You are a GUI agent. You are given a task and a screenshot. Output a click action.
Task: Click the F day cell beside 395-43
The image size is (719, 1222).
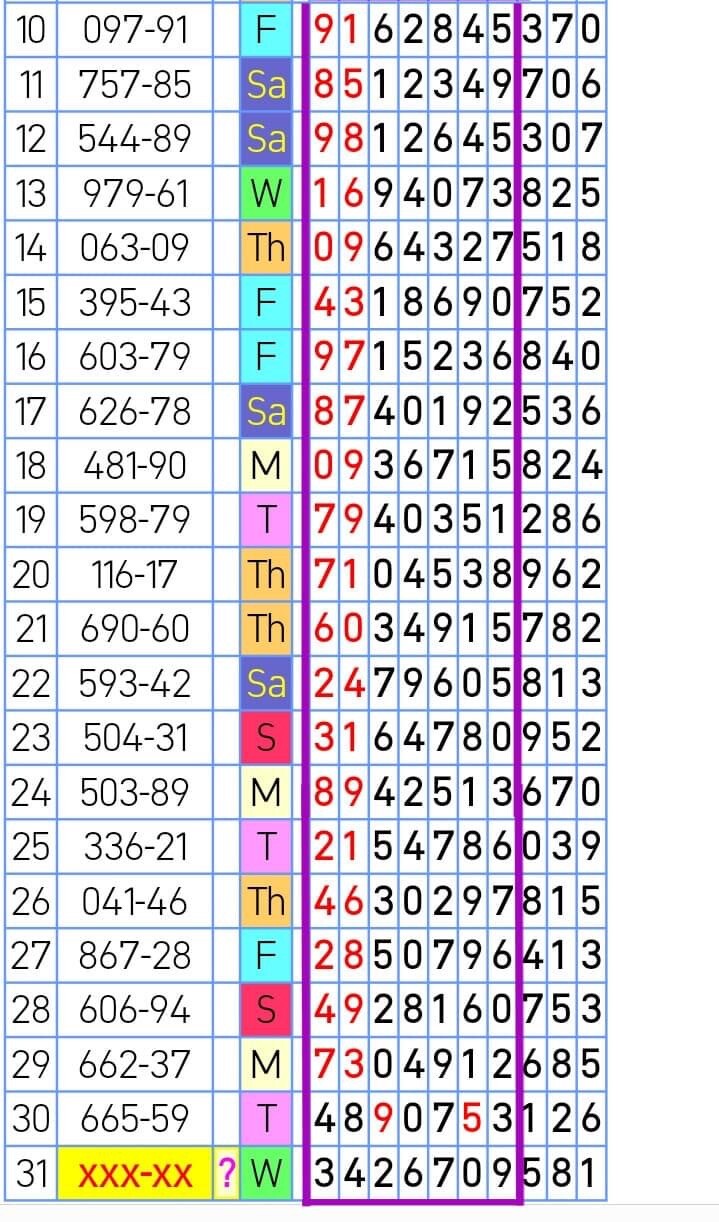click(266, 302)
